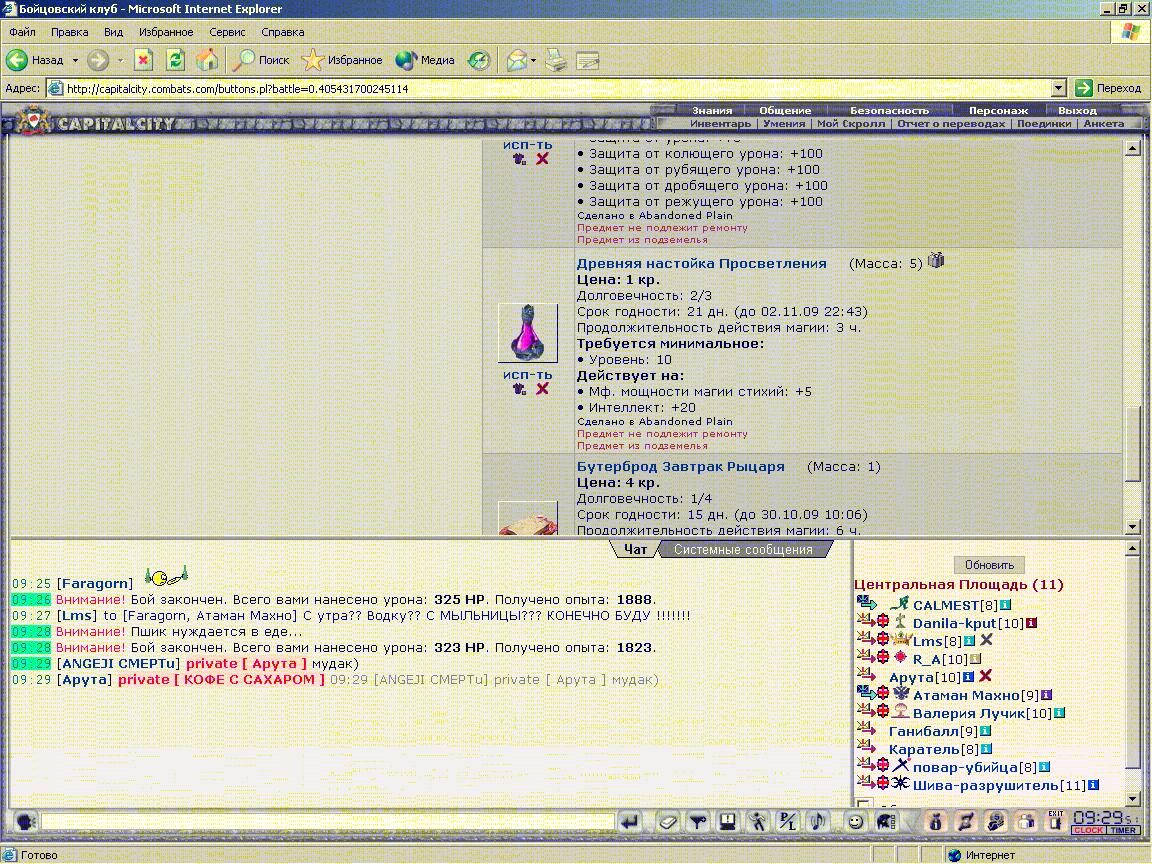Expand the address bar dropdown
This screenshot has height=864, width=1152.
tap(1059, 88)
